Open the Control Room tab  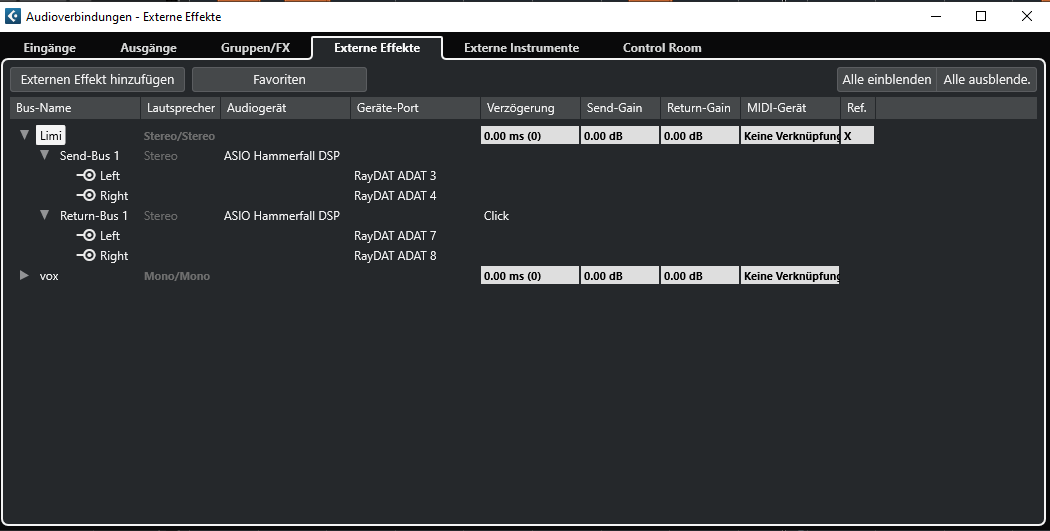click(662, 48)
